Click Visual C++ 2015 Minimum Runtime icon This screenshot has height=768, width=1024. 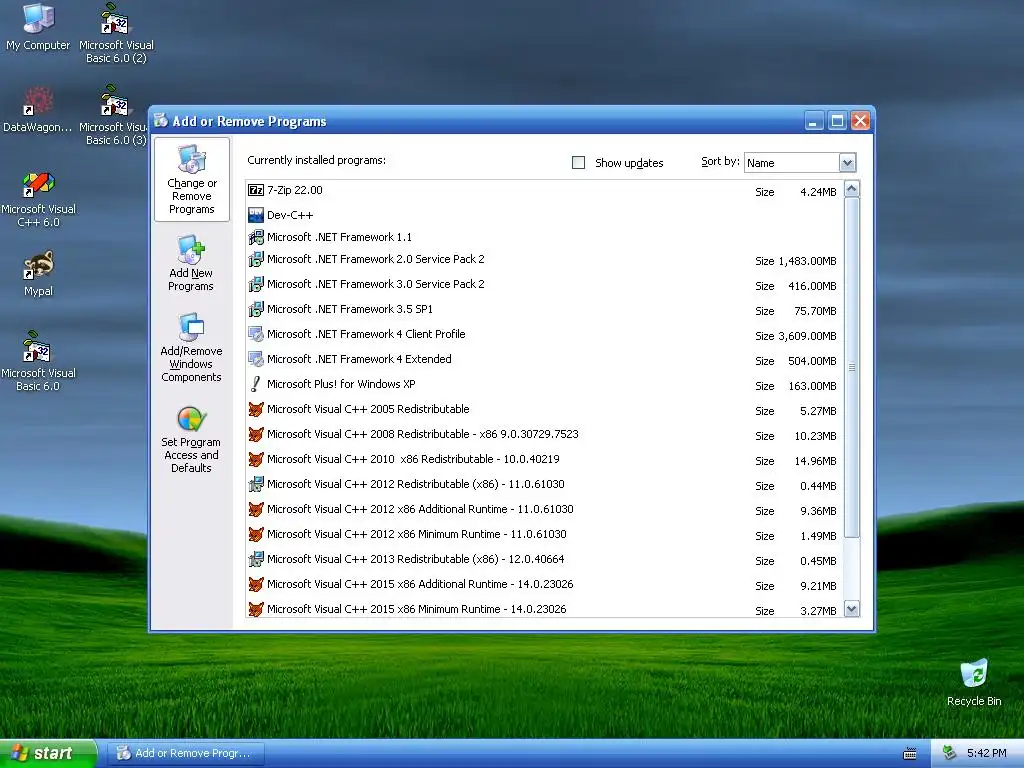pyautogui.click(x=256, y=609)
